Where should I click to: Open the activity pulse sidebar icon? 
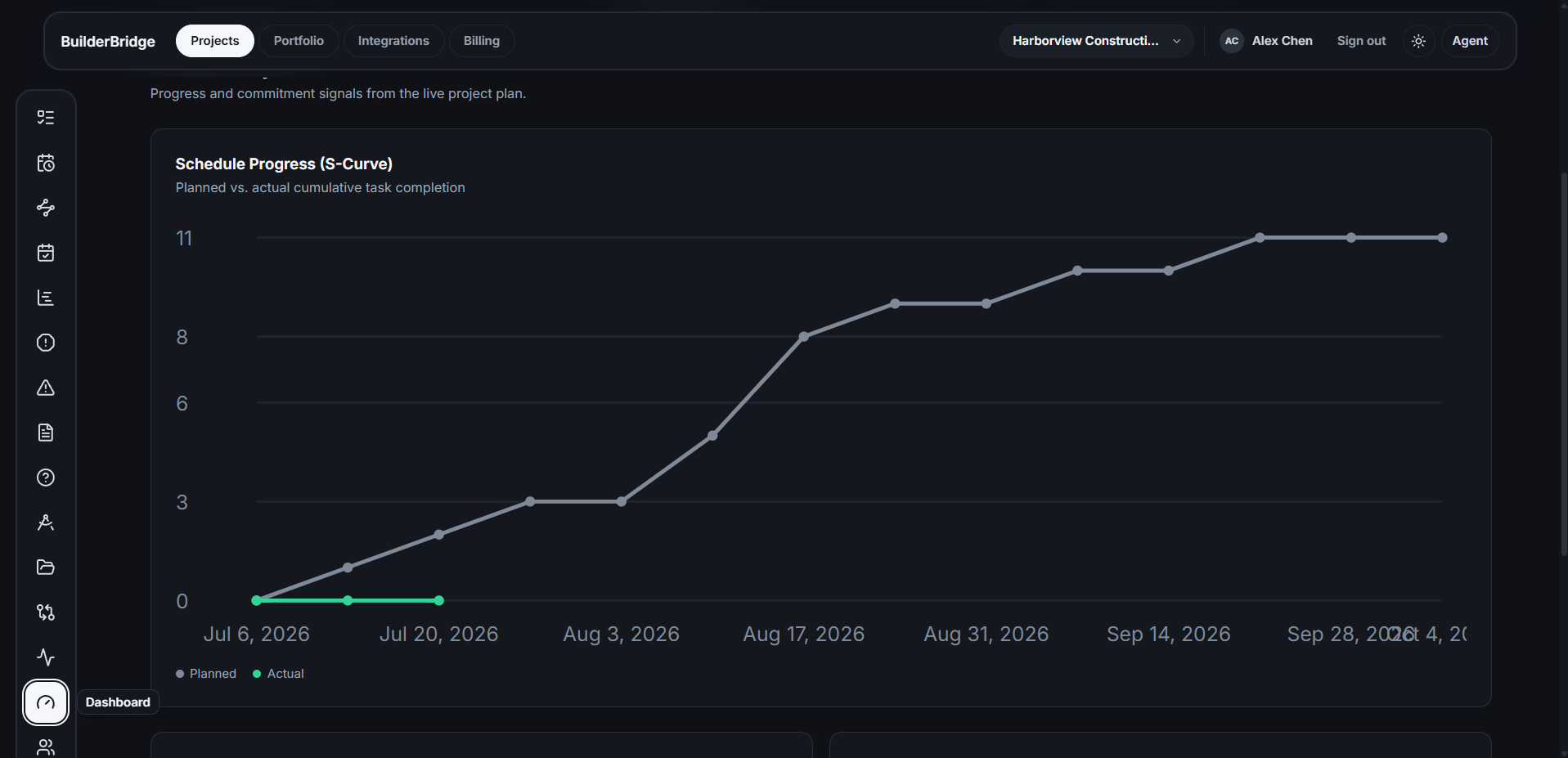coord(46,657)
